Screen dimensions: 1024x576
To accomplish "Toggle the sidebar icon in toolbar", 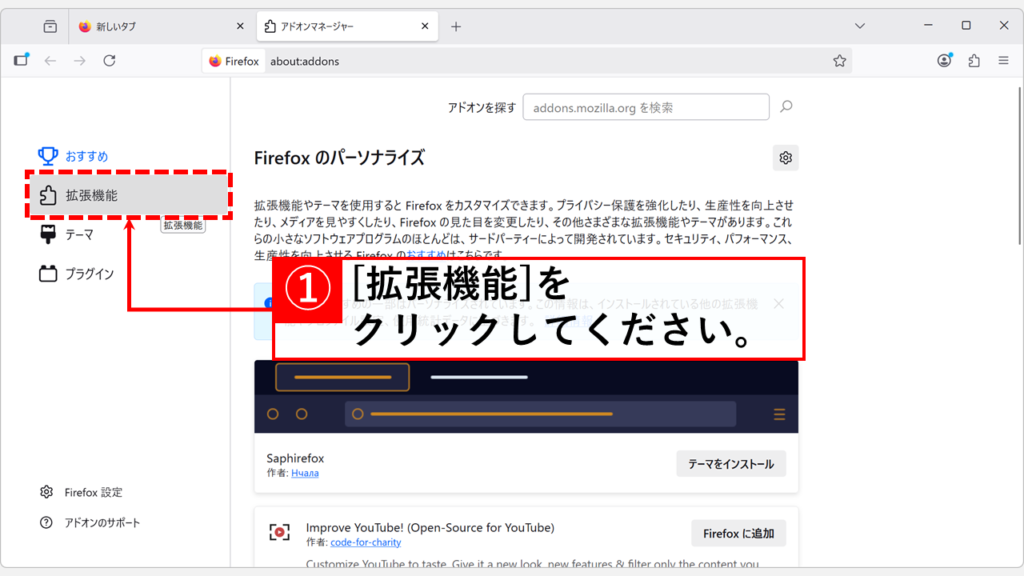I will 22,60.
